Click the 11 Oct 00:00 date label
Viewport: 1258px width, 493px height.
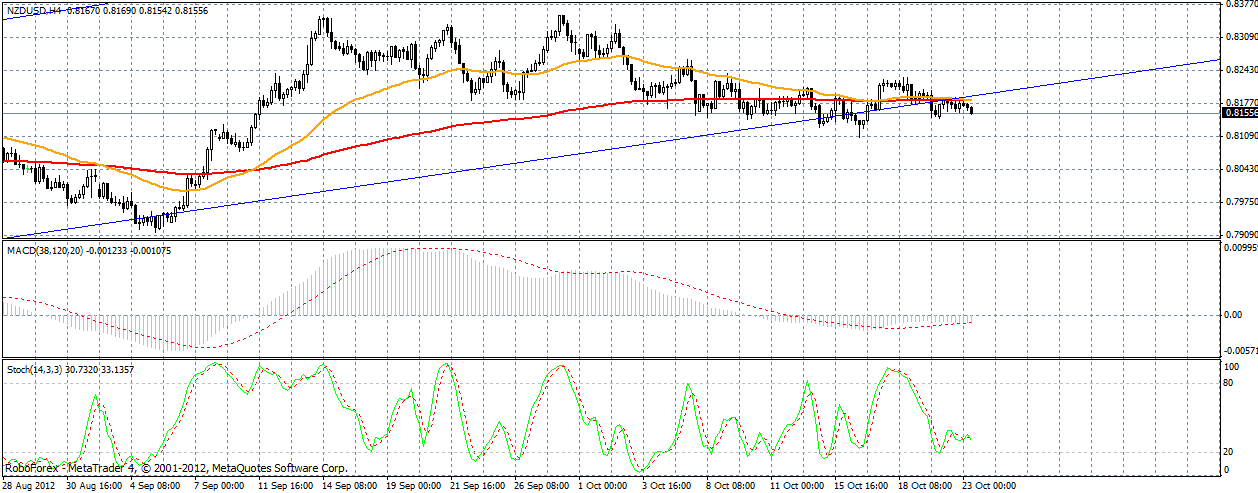(798, 485)
